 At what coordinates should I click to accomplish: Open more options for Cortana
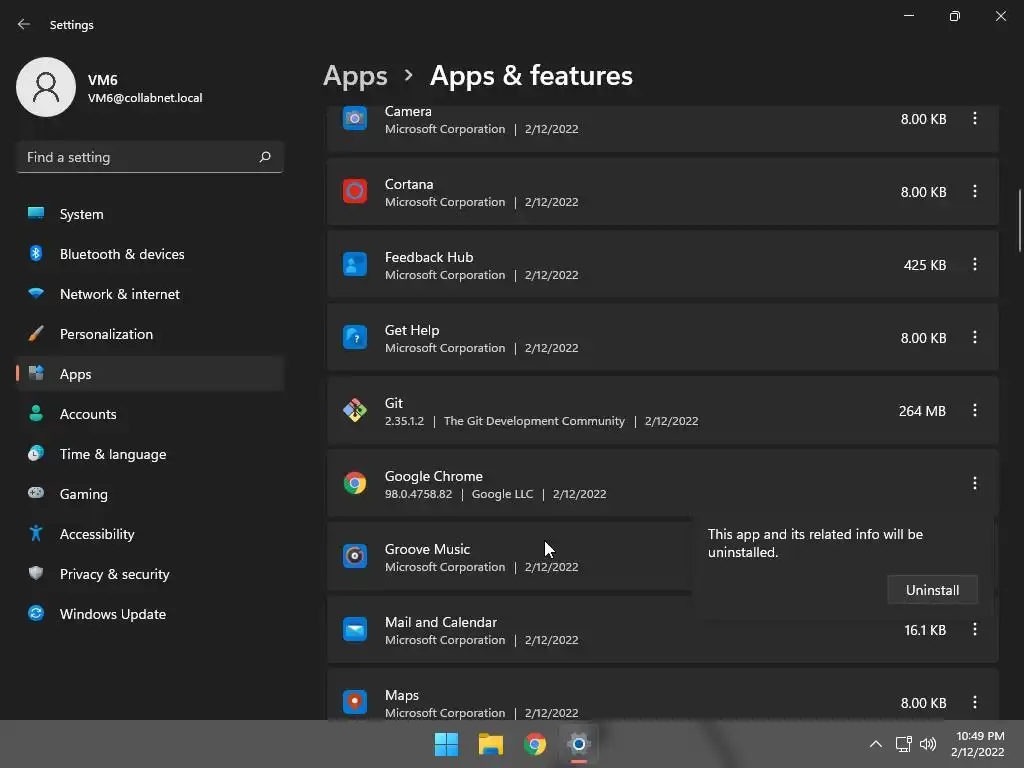point(974,191)
